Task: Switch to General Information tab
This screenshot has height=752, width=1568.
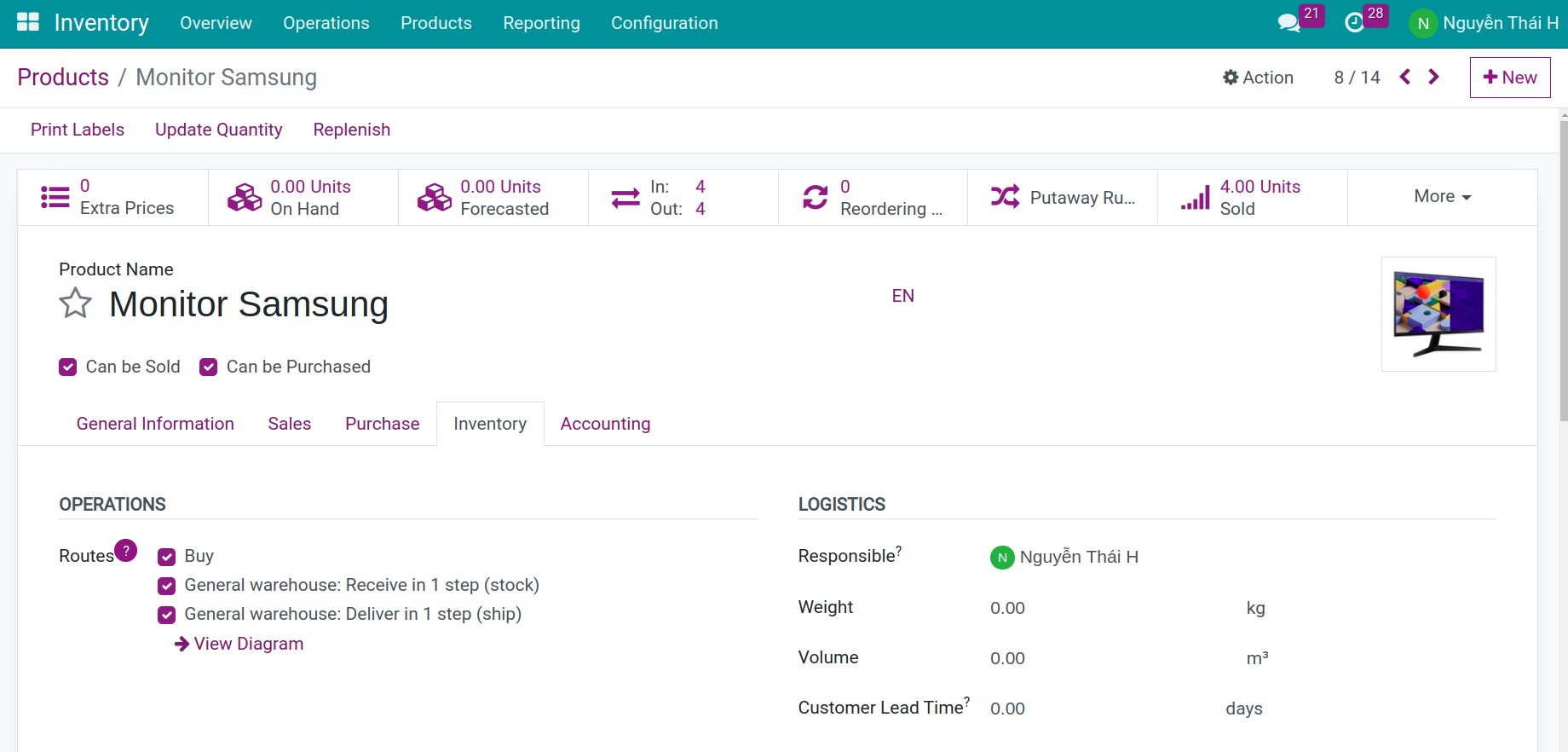Action: 155,424
